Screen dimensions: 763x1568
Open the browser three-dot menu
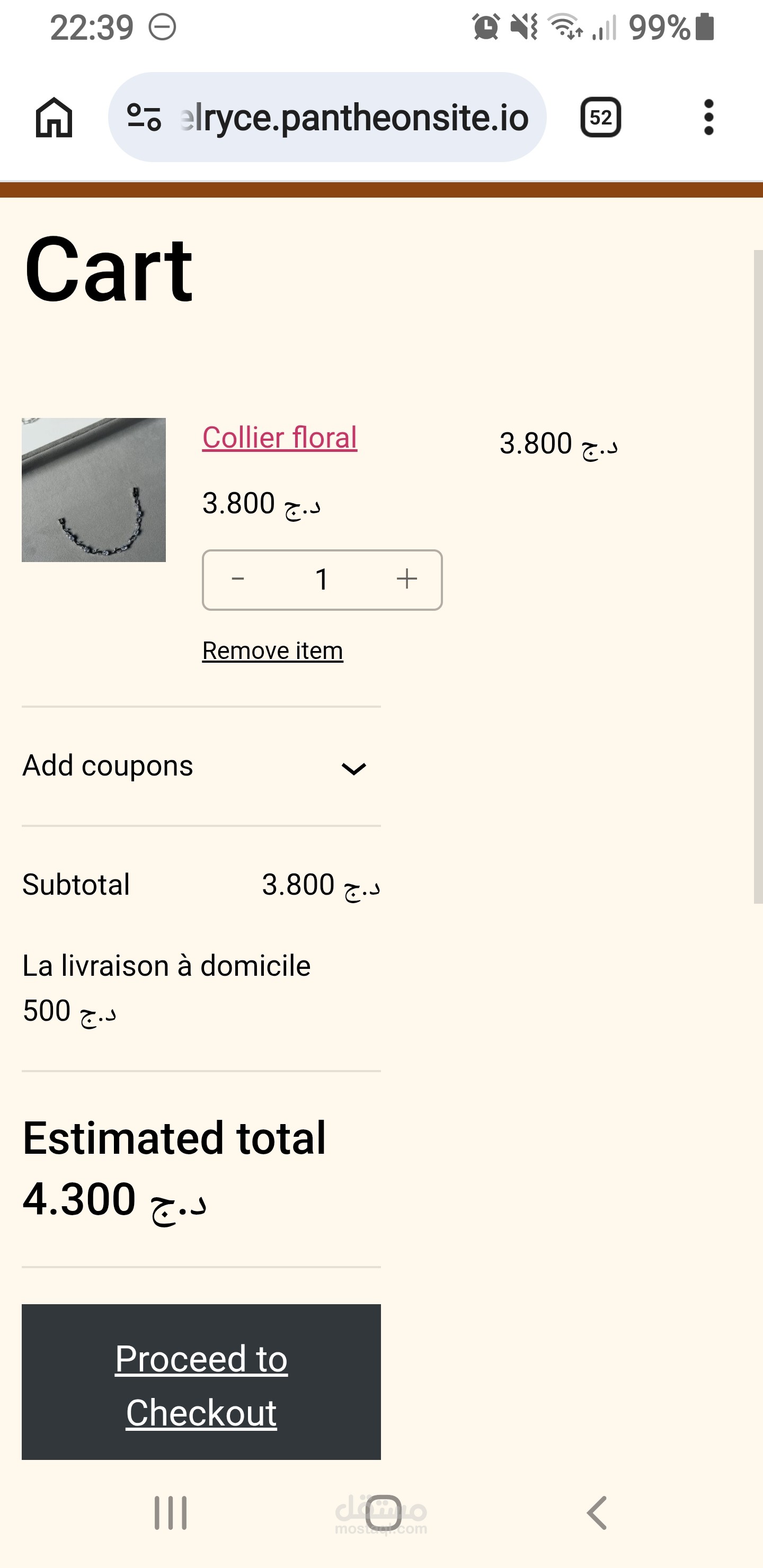[x=708, y=118]
